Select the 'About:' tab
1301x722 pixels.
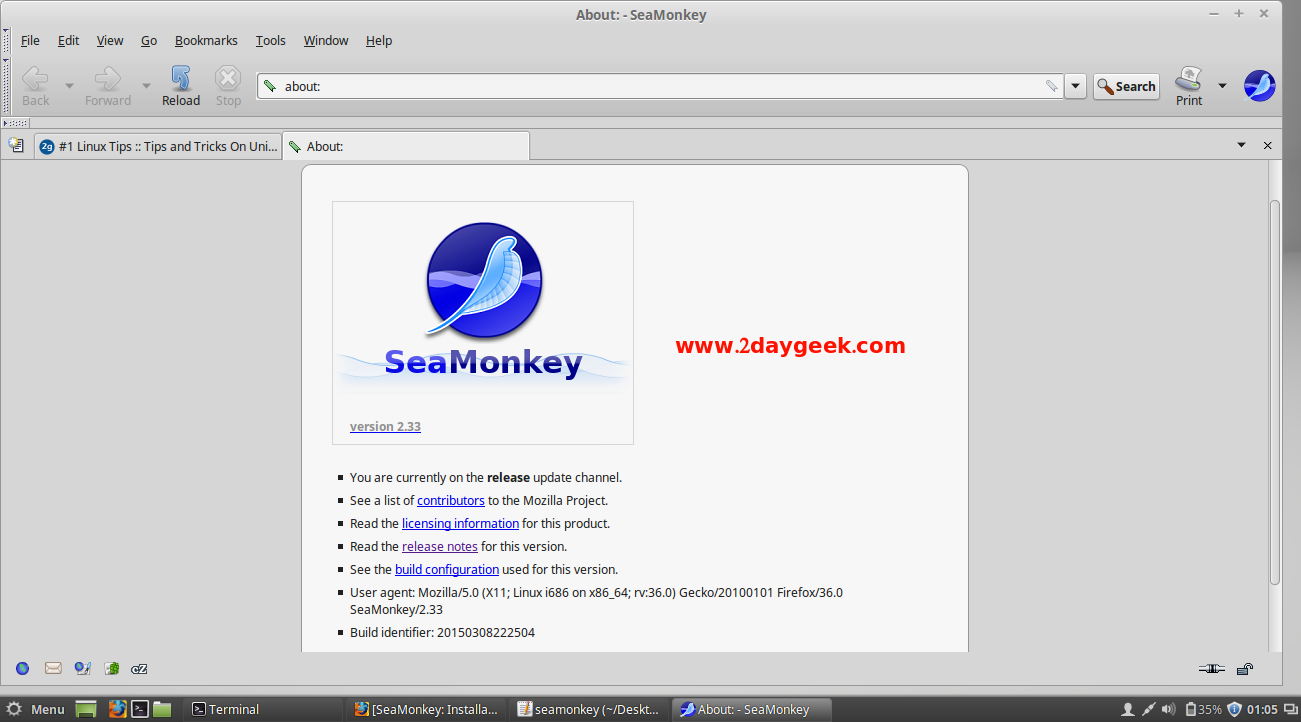coord(406,146)
